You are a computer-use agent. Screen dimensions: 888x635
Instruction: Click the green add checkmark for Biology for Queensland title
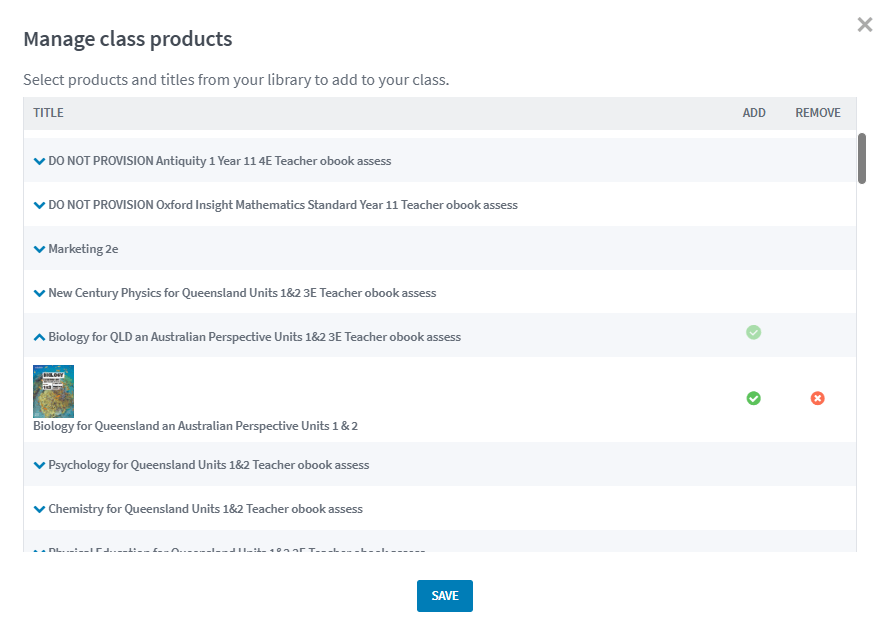[754, 398]
